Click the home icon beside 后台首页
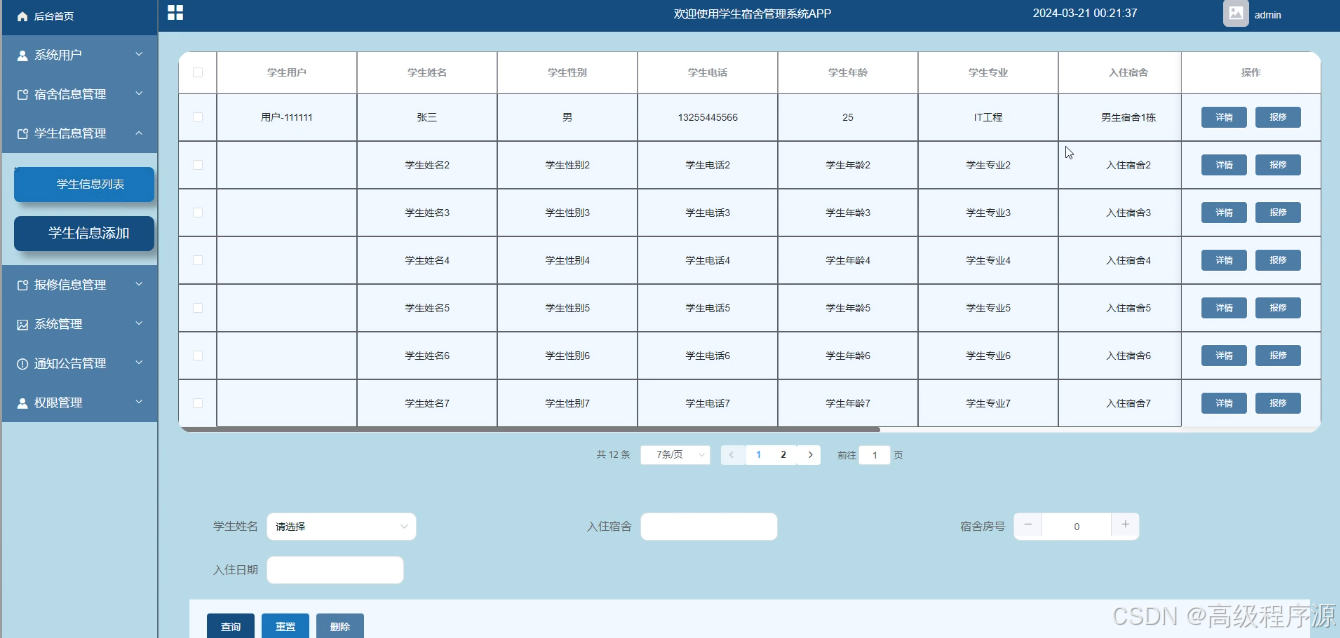Image resolution: width=1340 pixels, height=638 pixels. pyautogui.click(x=23, y=16)
